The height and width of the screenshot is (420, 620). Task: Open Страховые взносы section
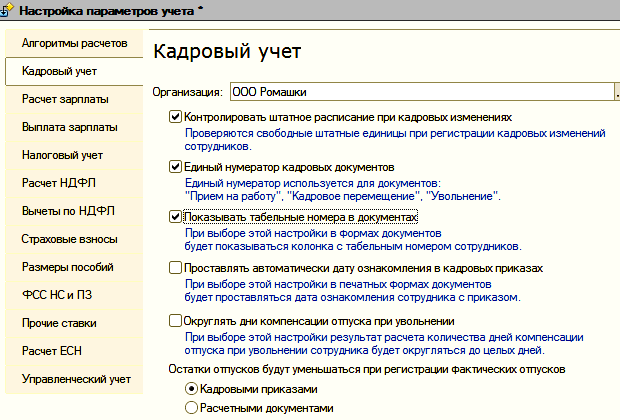(x=74, y=239)
